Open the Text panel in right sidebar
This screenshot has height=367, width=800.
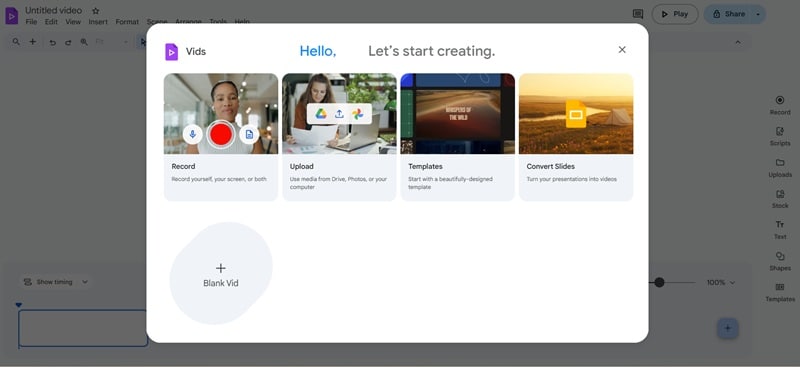[x=780, y=229]
